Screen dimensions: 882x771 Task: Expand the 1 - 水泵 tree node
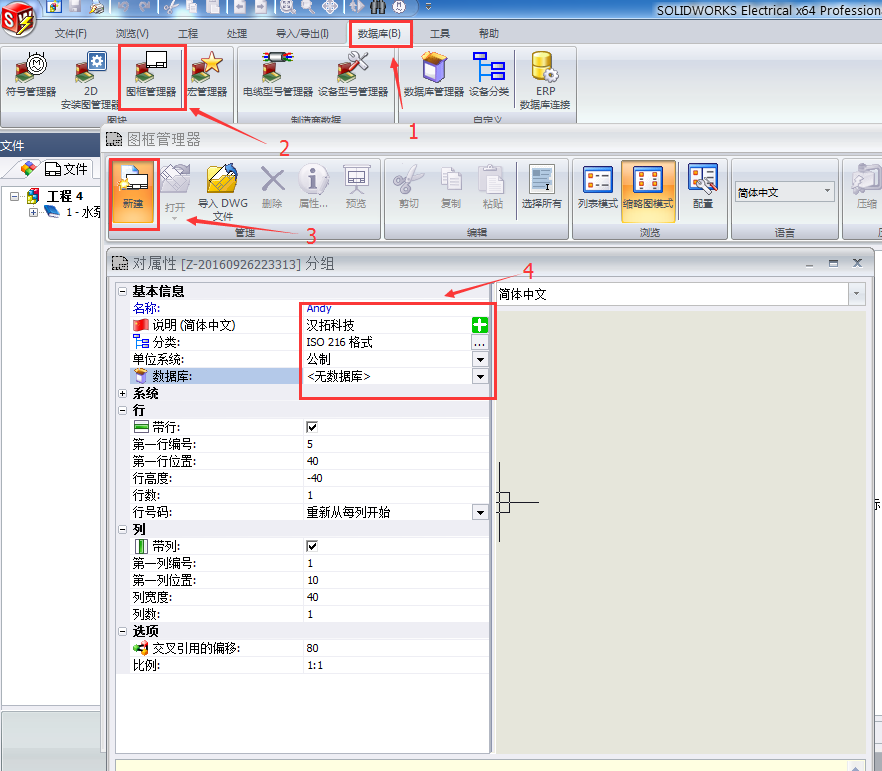[33, 213]
